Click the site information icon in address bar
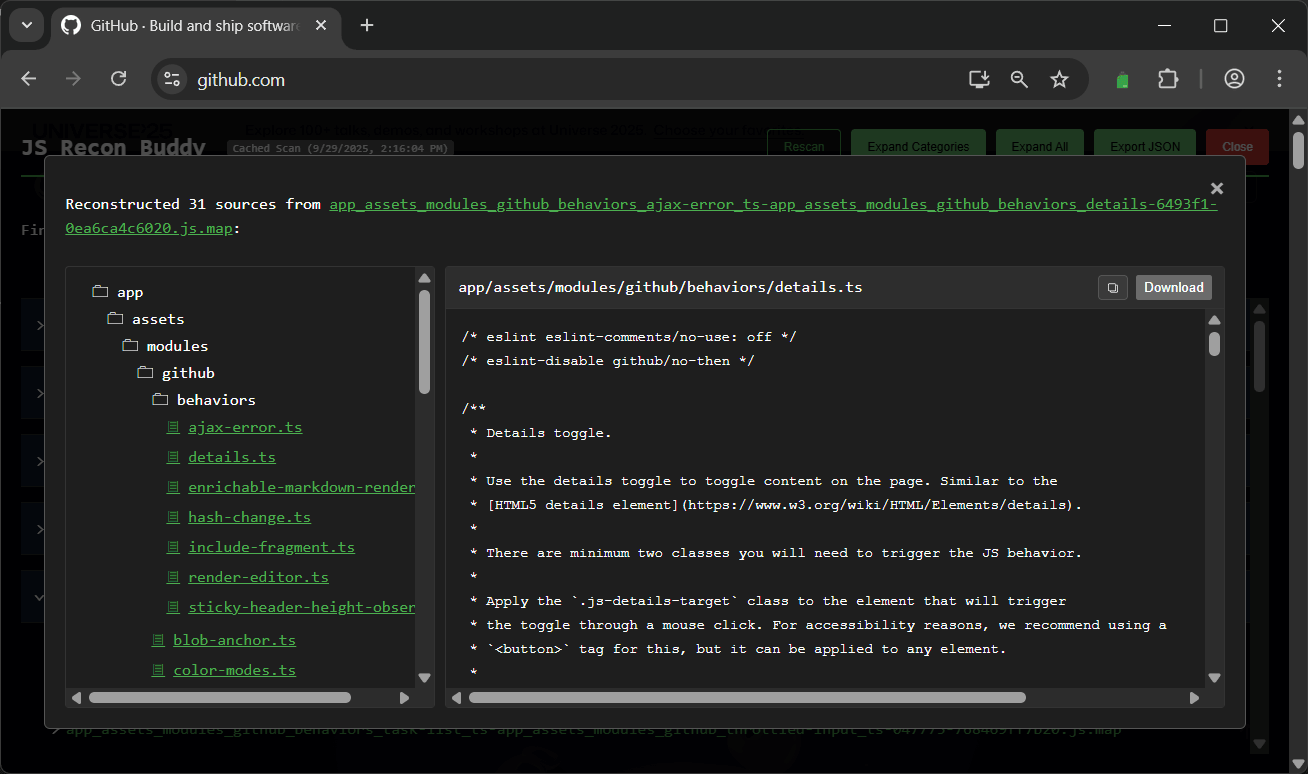The width and height of the screenshot is (1308, 774). coord(172,80)
